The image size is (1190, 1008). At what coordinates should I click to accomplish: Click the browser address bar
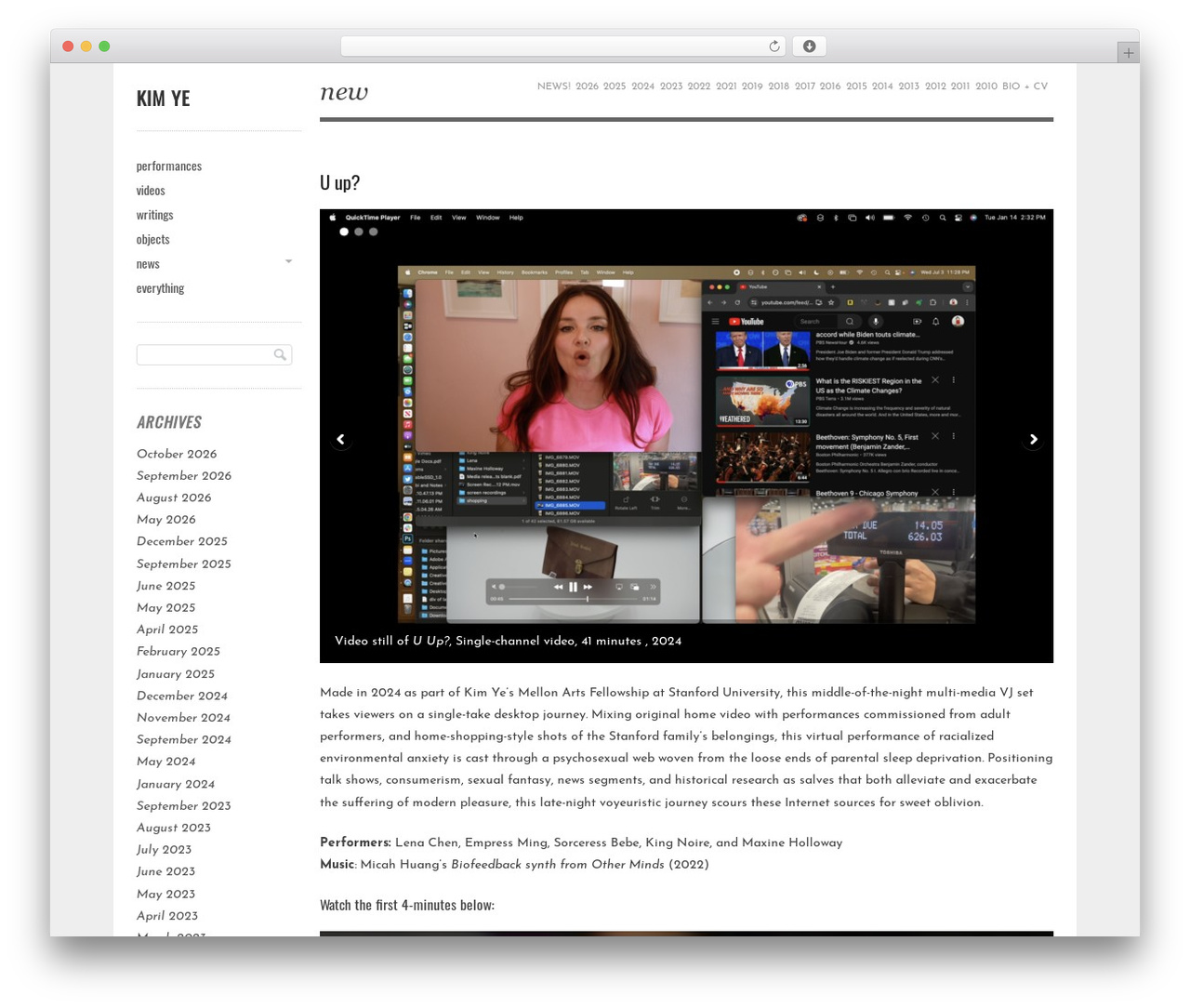coord(563,46)
